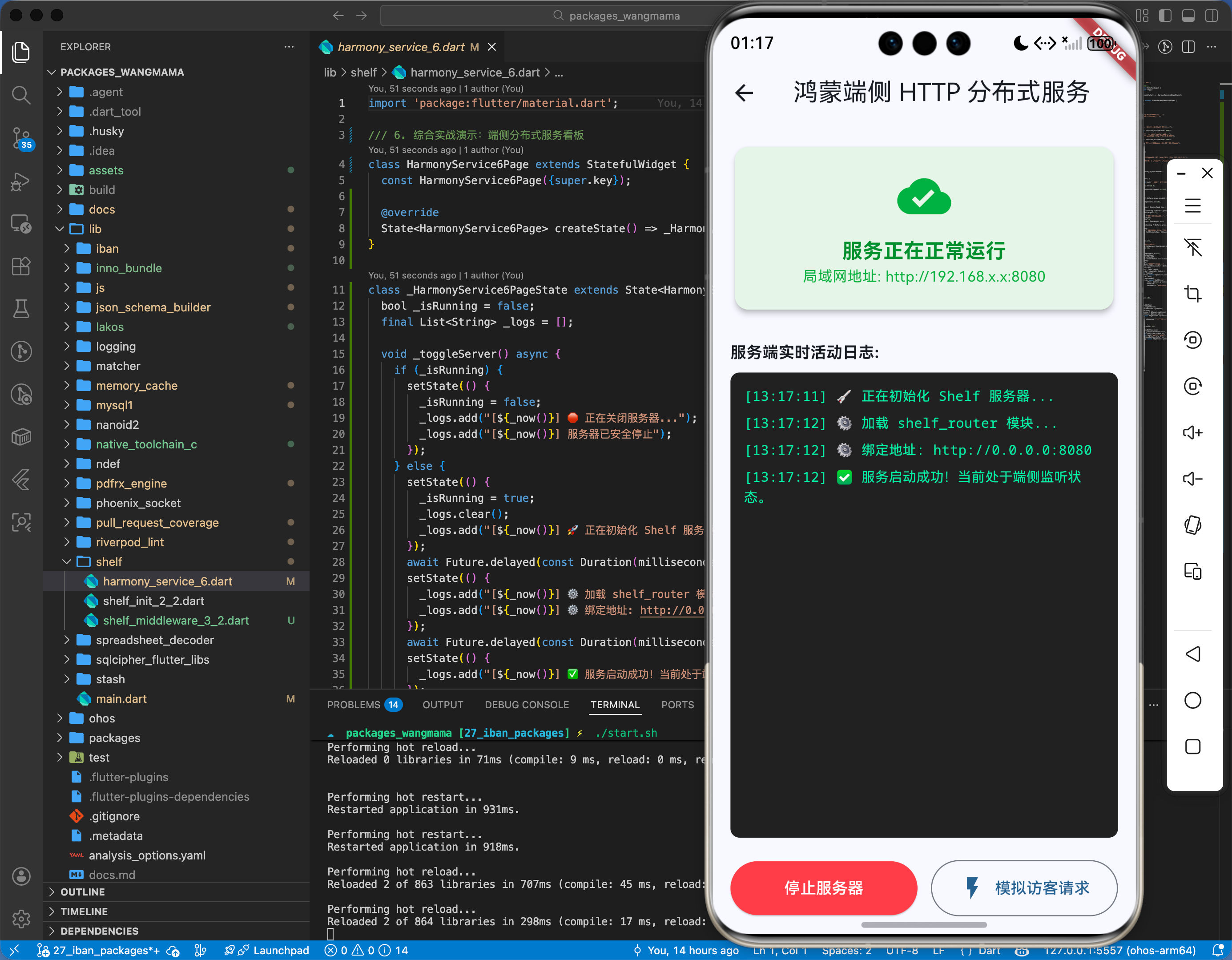Expand the memory_cache folder

136,385
